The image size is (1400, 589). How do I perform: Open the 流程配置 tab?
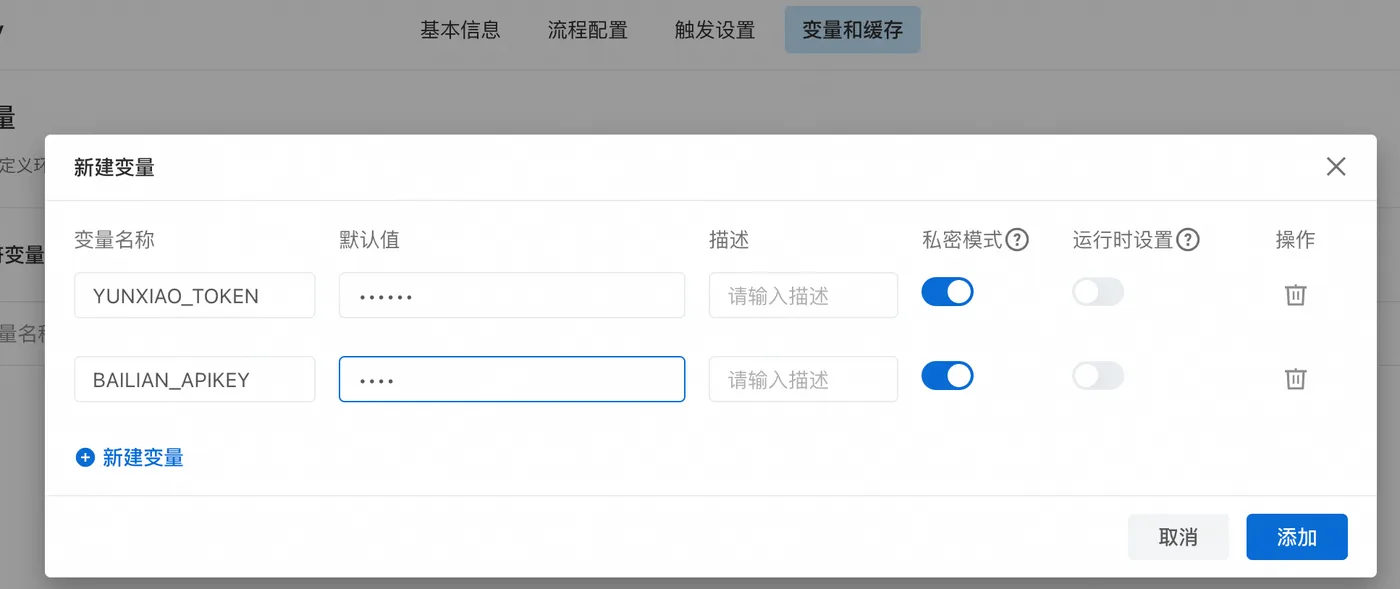point(588,30)
